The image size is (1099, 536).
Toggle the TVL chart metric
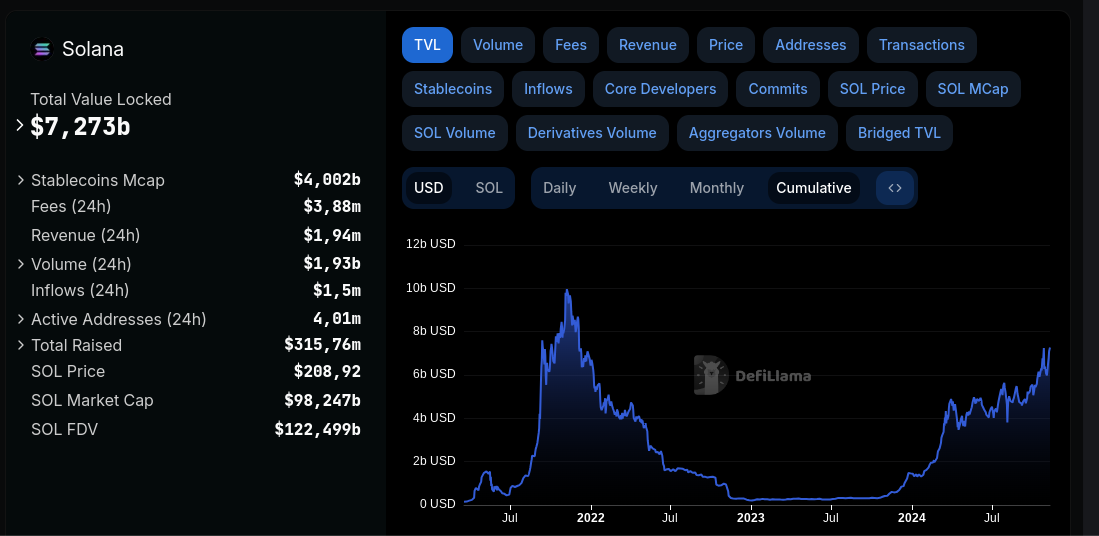(427, 45)
